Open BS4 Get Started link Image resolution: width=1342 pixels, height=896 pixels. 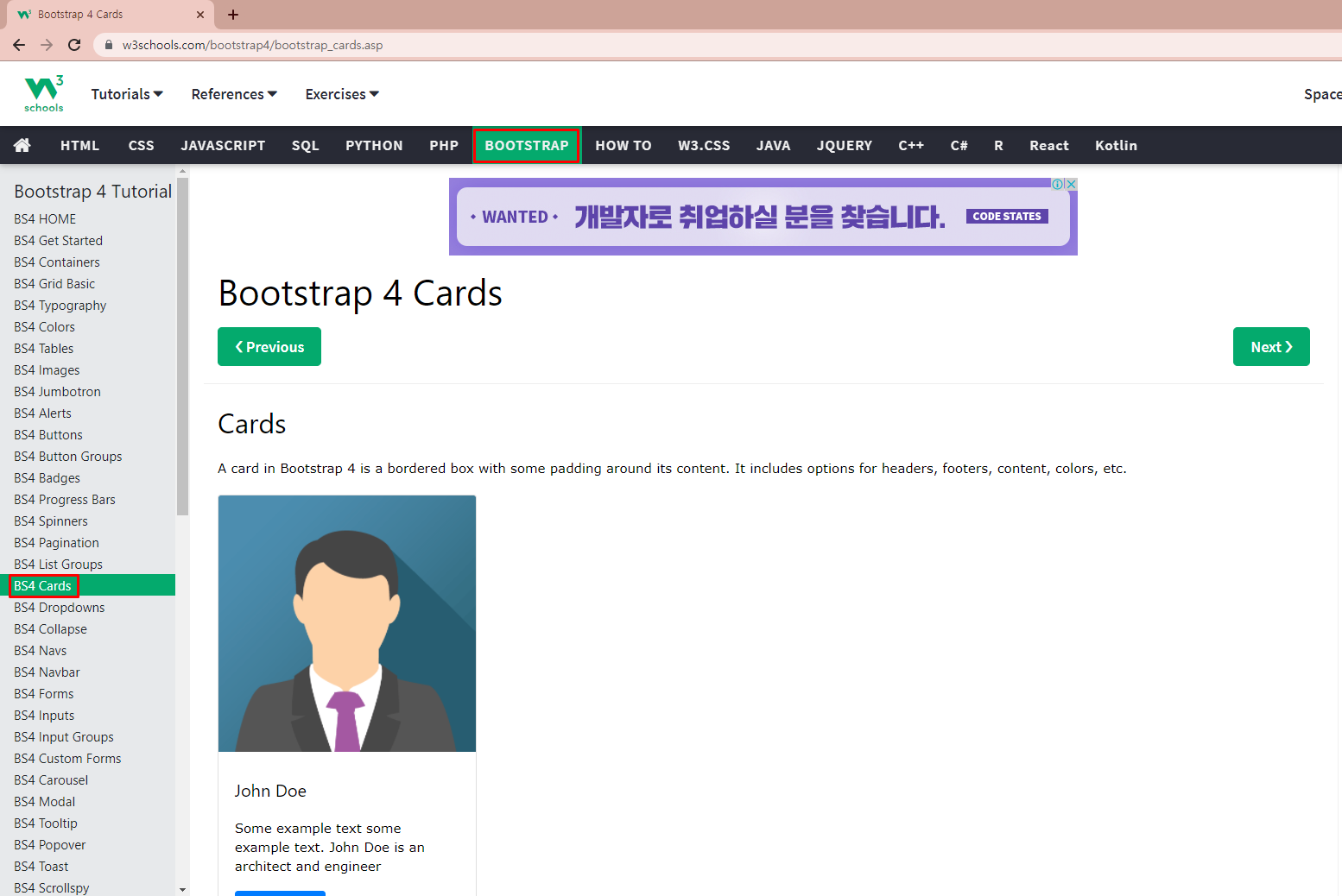pyautogui.click(x=58, y=241)
